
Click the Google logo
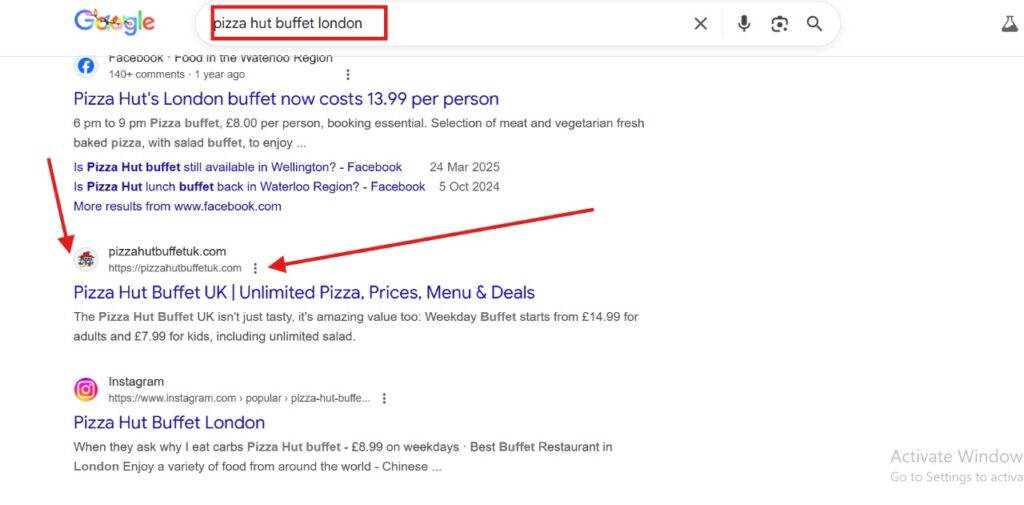pyautogui.click(x=114, y=22)
